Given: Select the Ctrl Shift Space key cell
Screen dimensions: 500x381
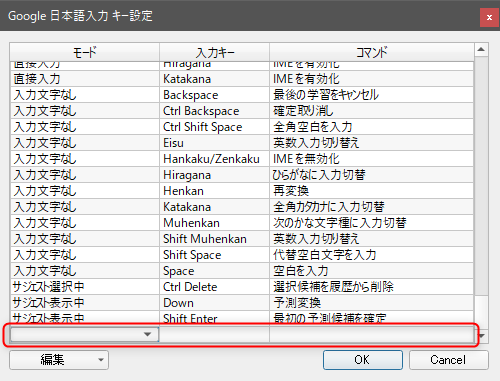Looking at the screenshot, I should coord(214,127).
